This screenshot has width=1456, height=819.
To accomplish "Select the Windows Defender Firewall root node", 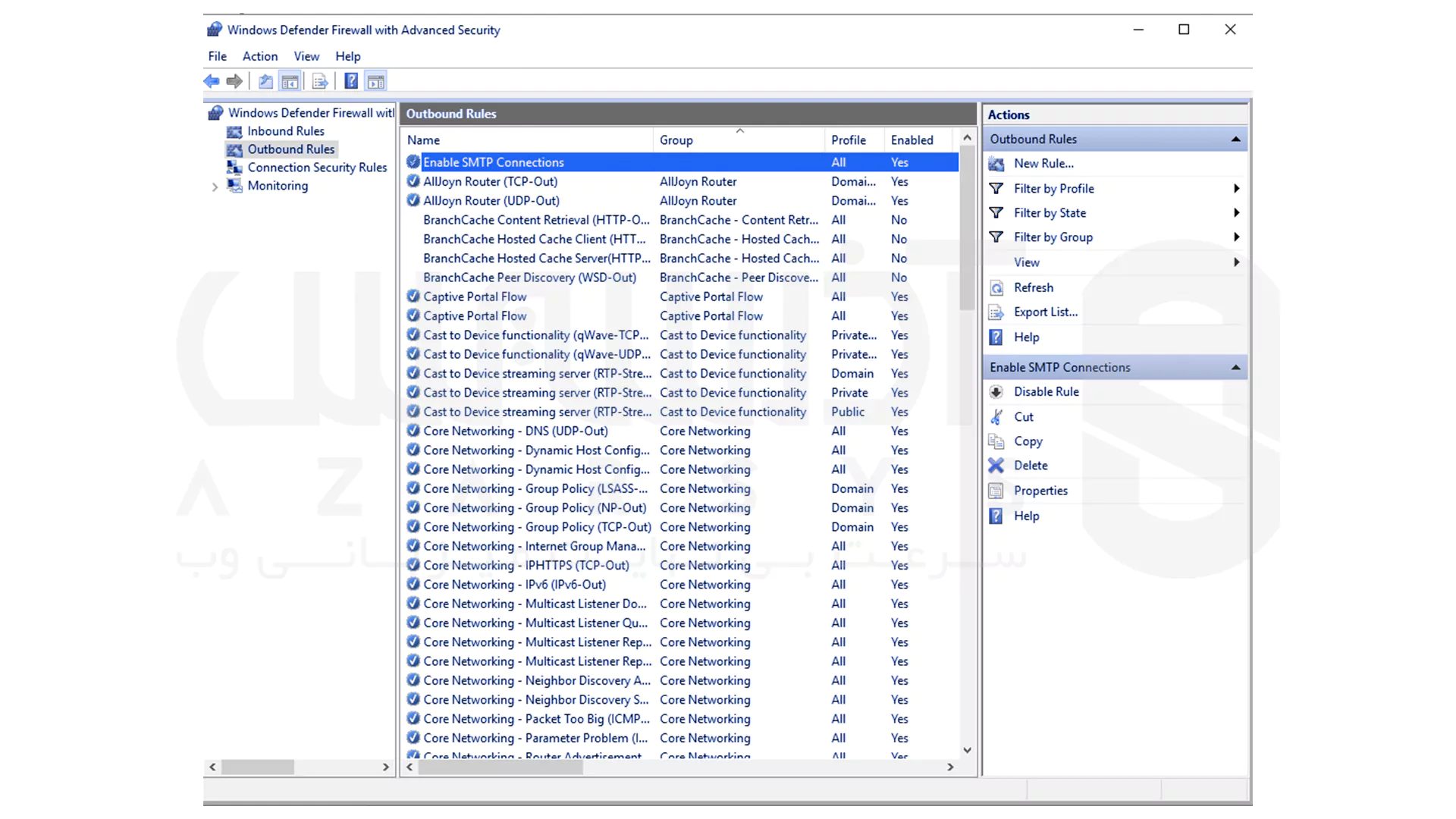I will pos(311,113).
